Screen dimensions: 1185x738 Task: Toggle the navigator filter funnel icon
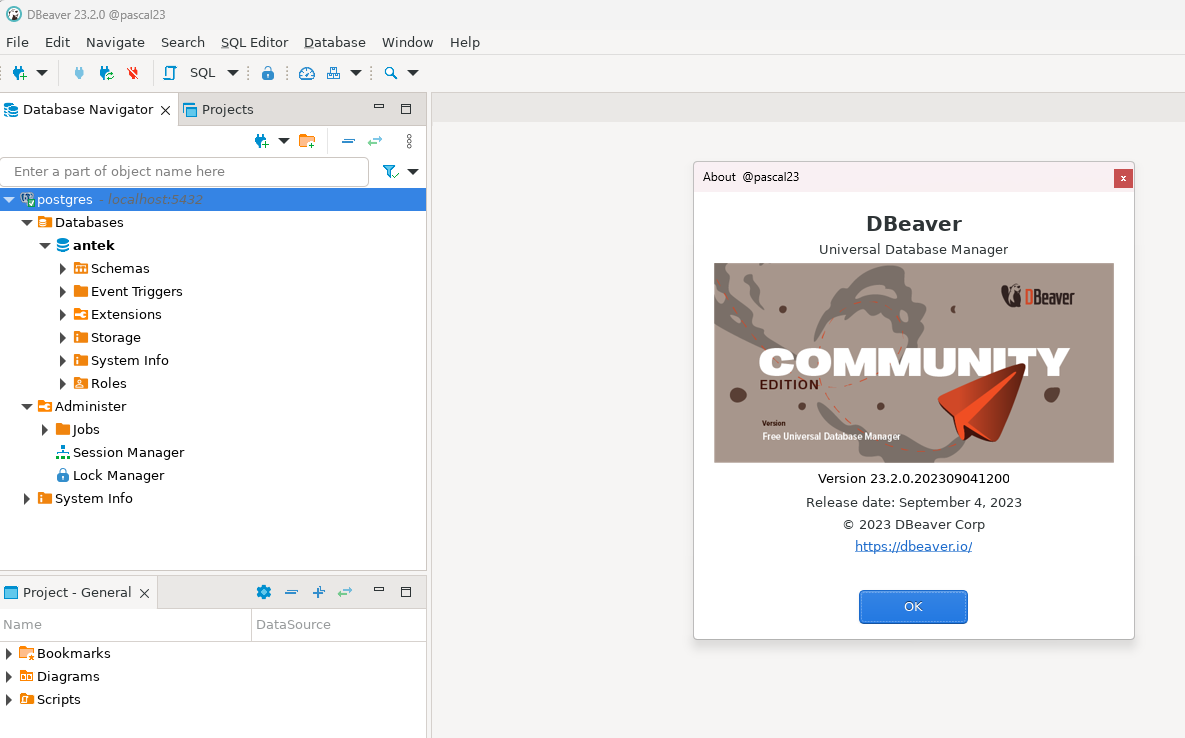click(390, 172)
